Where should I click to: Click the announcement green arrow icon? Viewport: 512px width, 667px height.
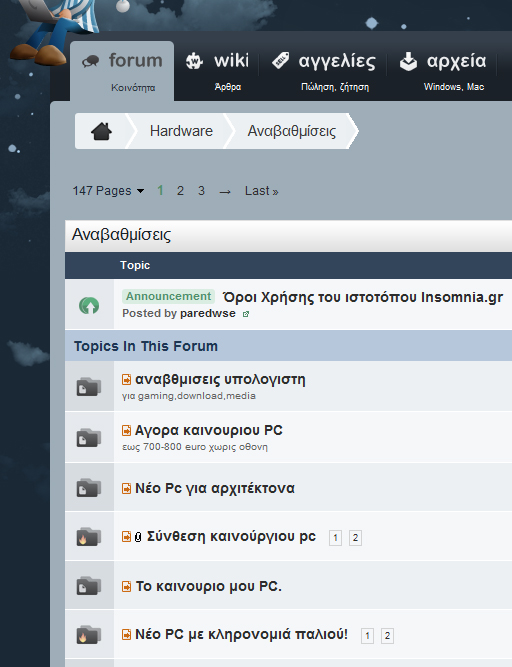[x=89, y=305]
